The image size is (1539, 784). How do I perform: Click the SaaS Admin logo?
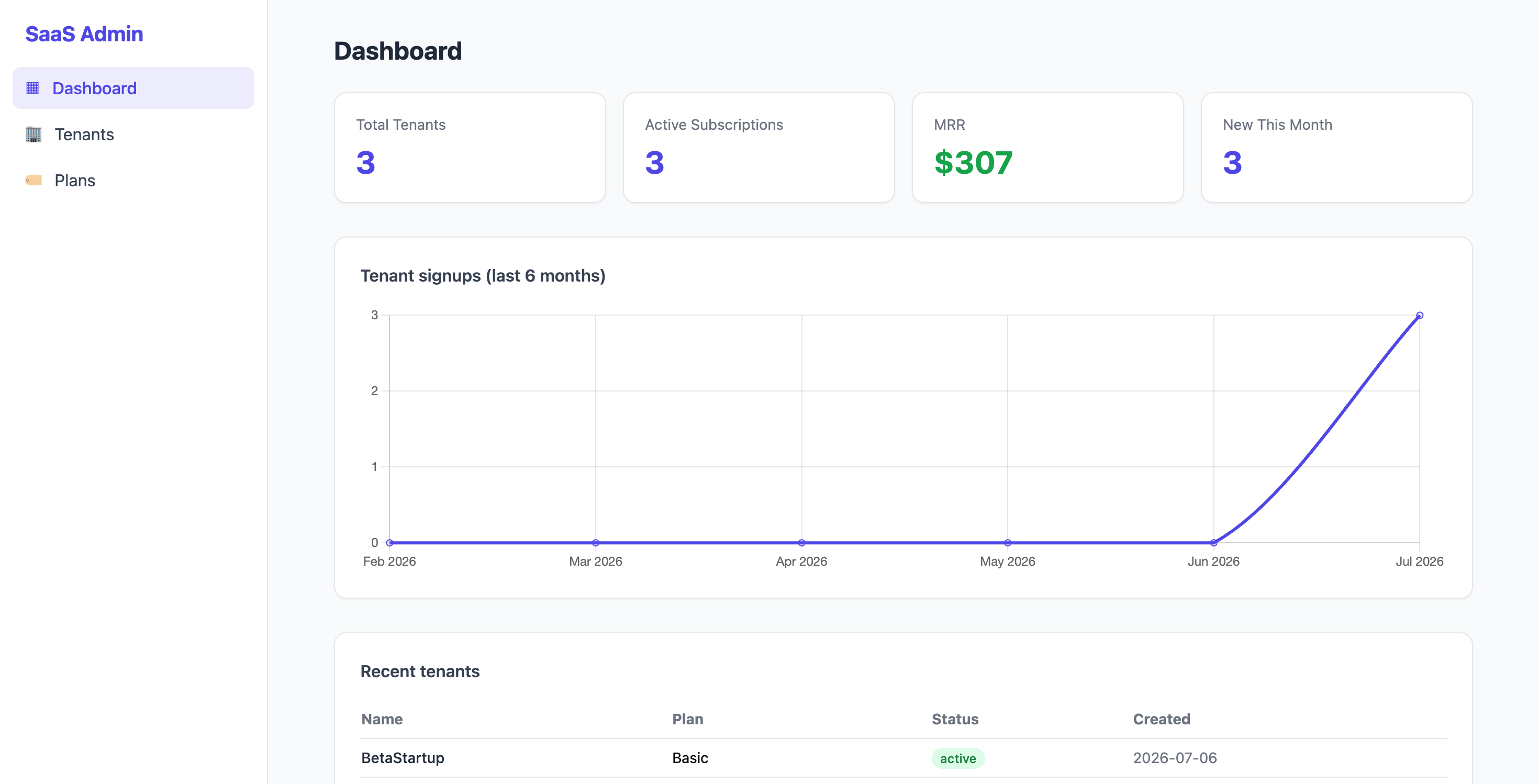(84, 34)
